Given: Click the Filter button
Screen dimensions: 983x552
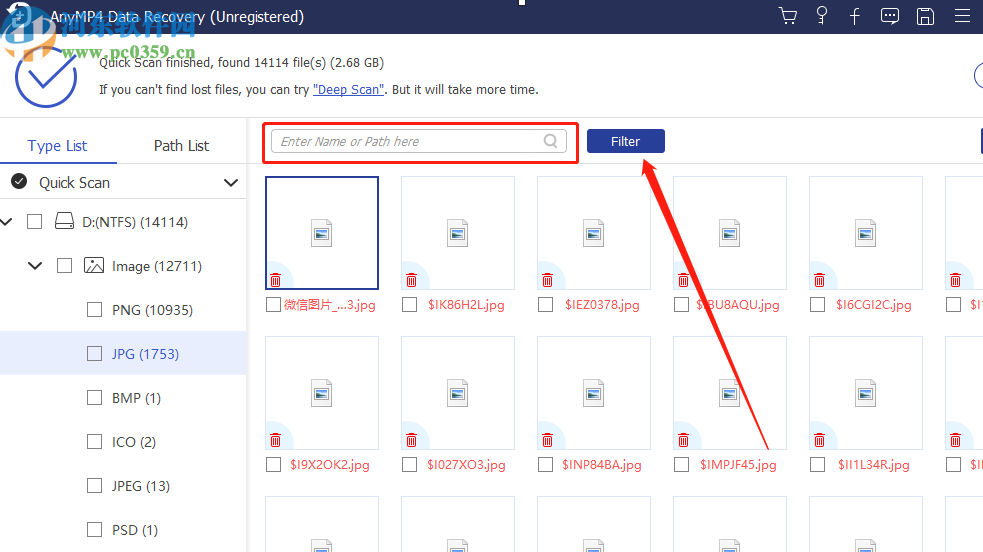Looking at the screenshot, I should tap(626, 141).
